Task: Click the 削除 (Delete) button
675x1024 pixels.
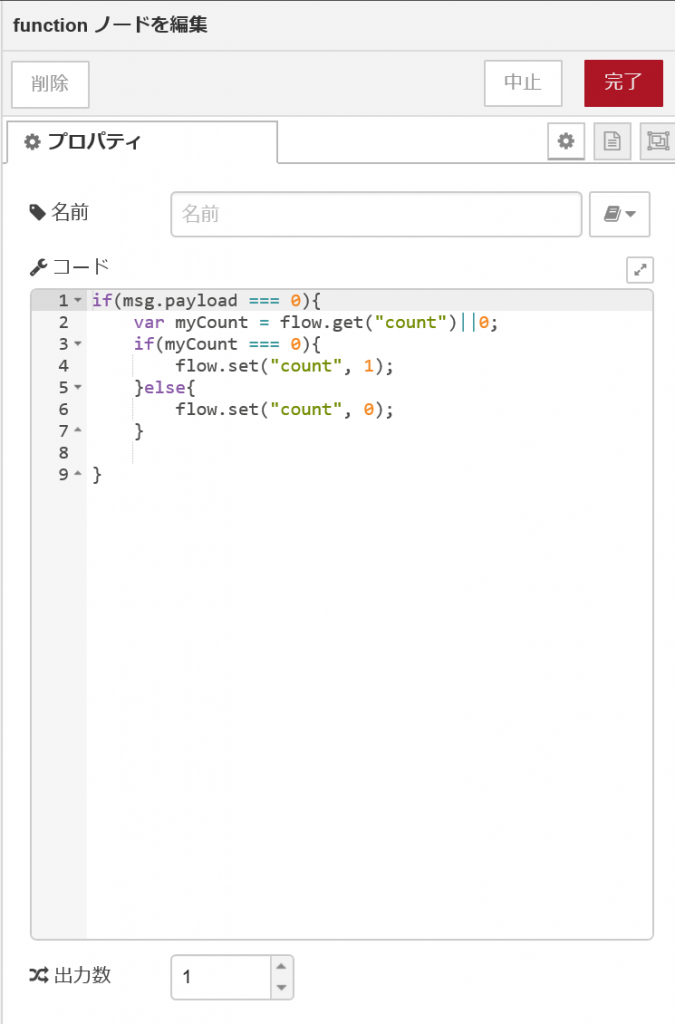Action: (50, 84)
